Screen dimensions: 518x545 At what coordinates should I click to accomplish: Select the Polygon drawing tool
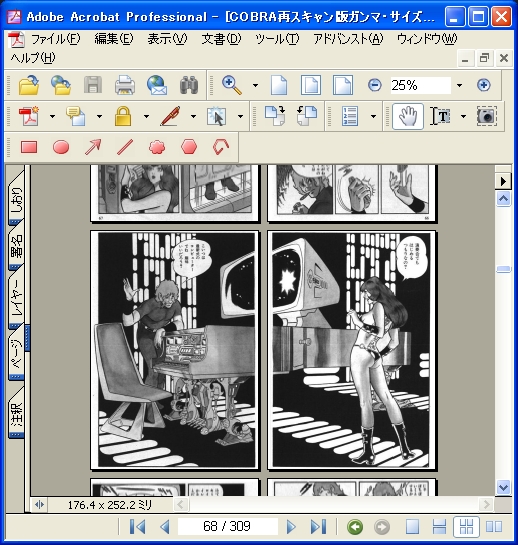coord(189,147)
